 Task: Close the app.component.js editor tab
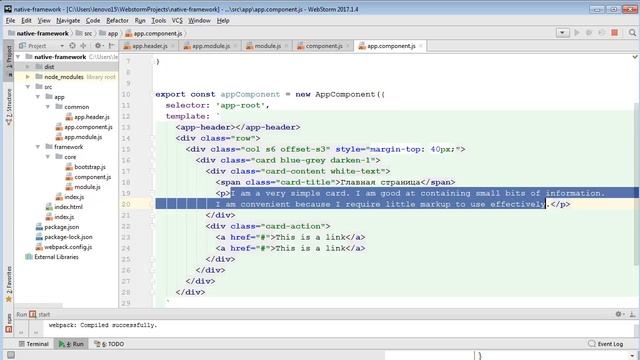pyautogui.click(x=421, y=46)
